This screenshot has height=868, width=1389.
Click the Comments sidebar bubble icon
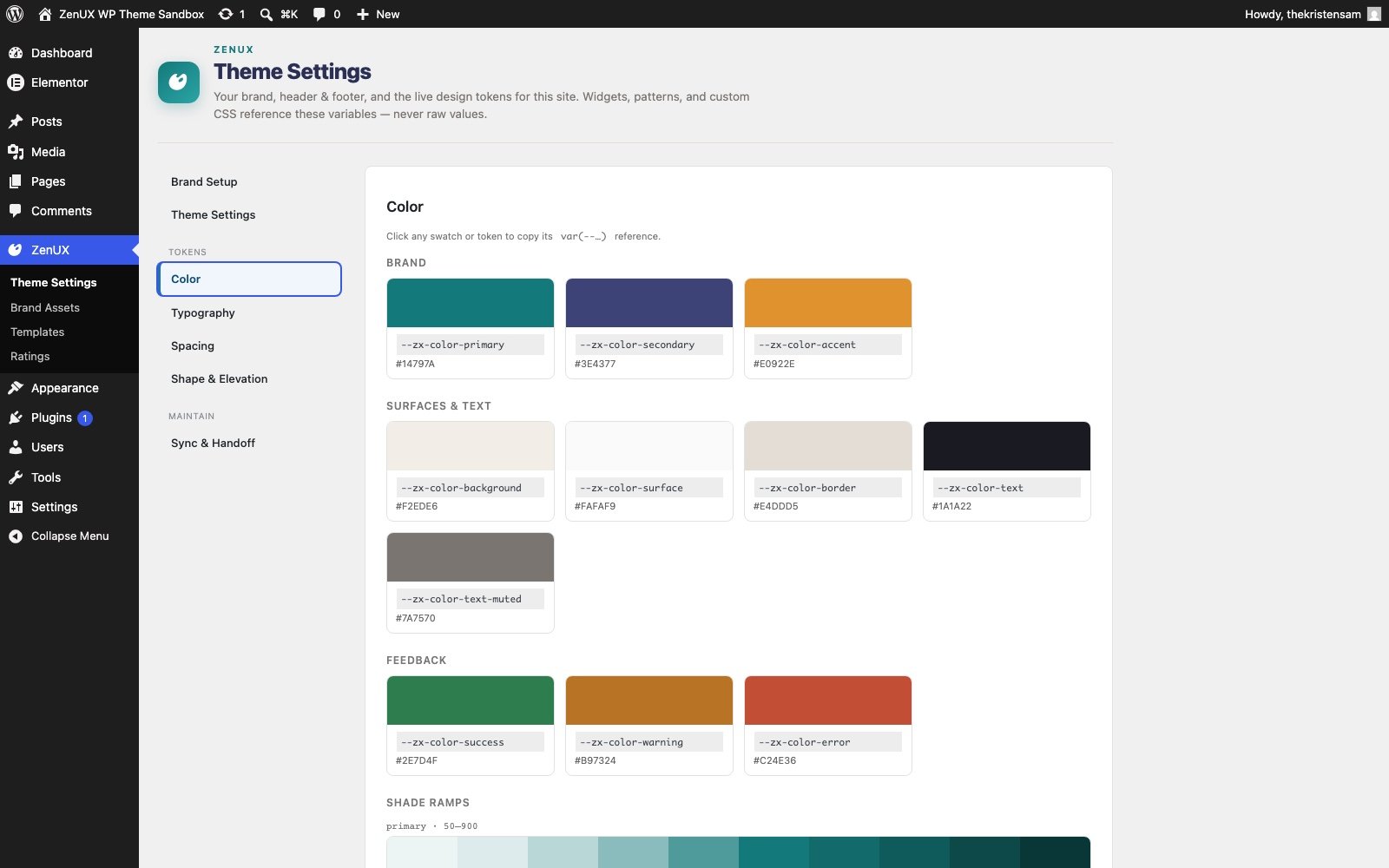16,211
